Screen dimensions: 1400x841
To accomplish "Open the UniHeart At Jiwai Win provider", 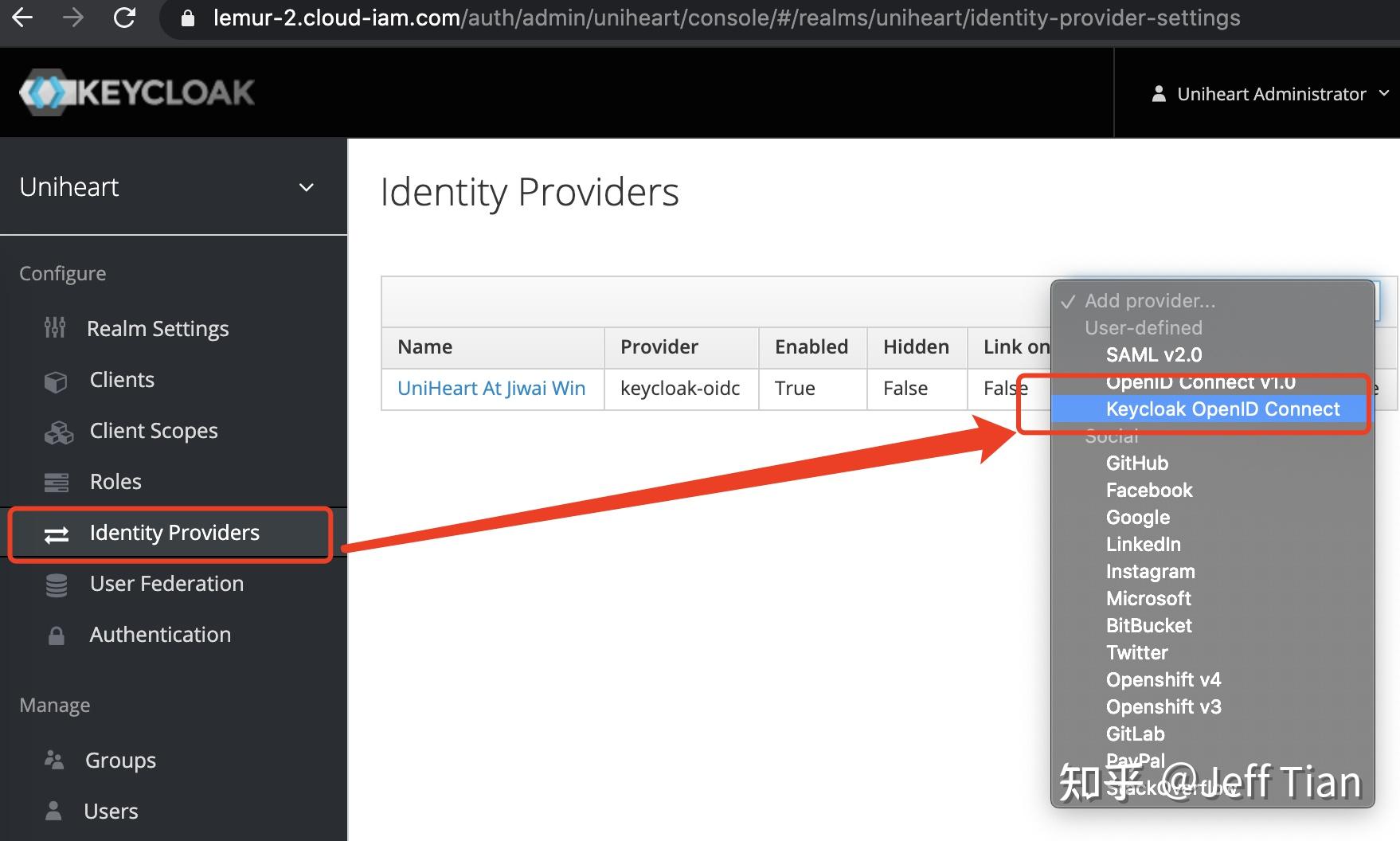I will tap(491, 388).
